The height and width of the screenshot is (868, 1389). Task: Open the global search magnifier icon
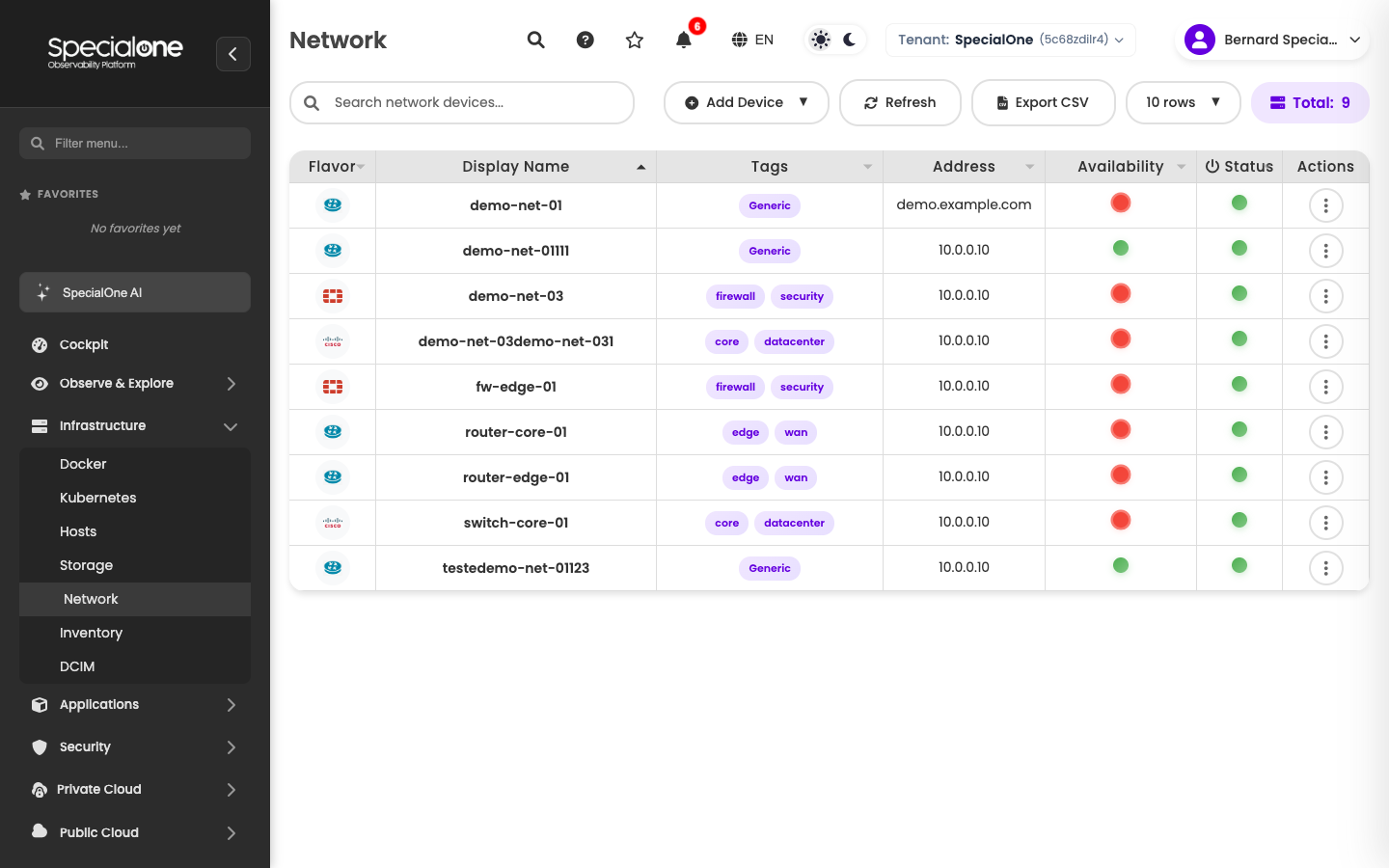536,40
